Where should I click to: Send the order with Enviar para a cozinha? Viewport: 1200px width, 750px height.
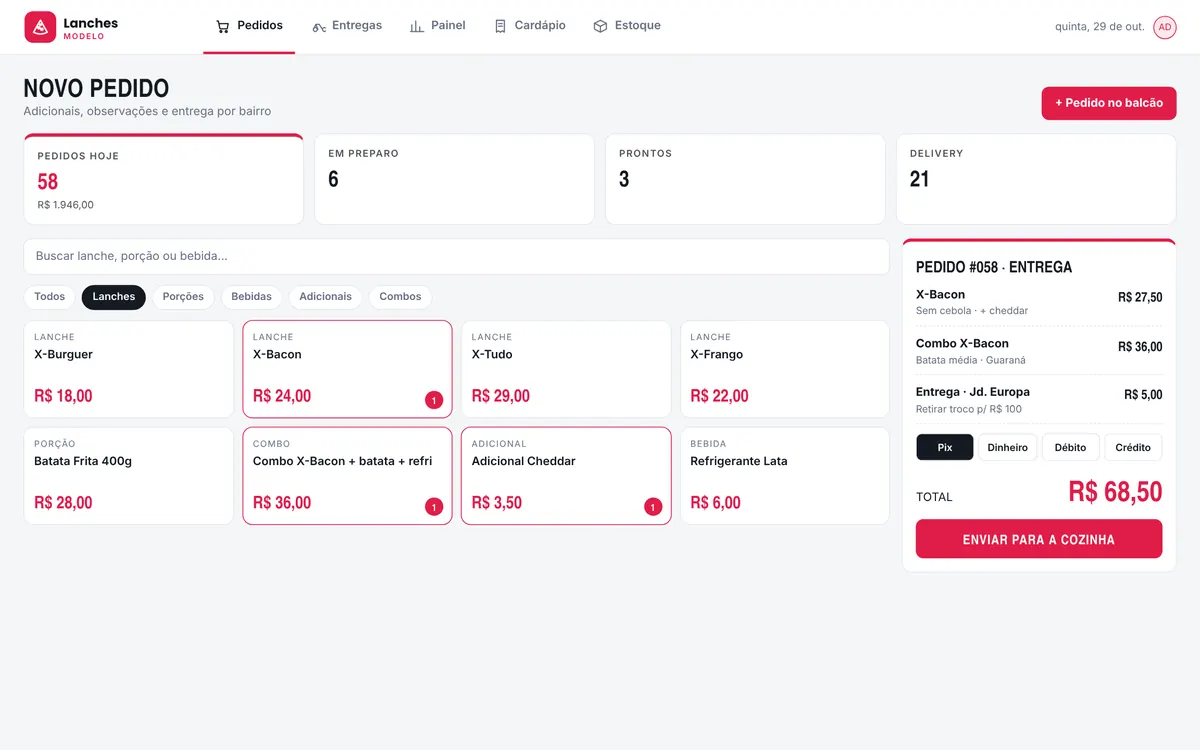(x=1039, y=539)
